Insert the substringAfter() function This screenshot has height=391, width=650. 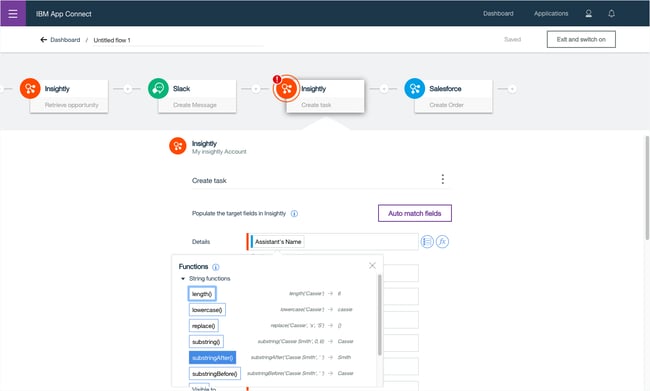(213, 357)
